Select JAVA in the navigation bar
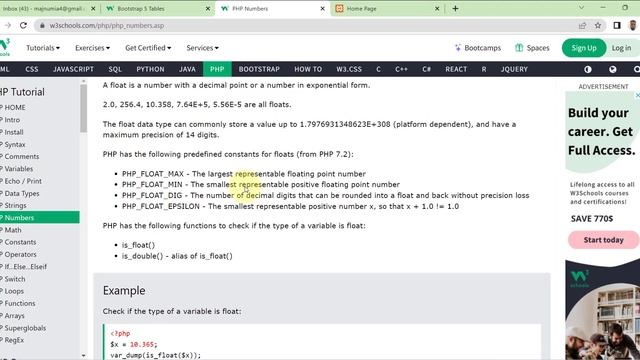This screenshot has width=640, height=360. tap(187, 69)
